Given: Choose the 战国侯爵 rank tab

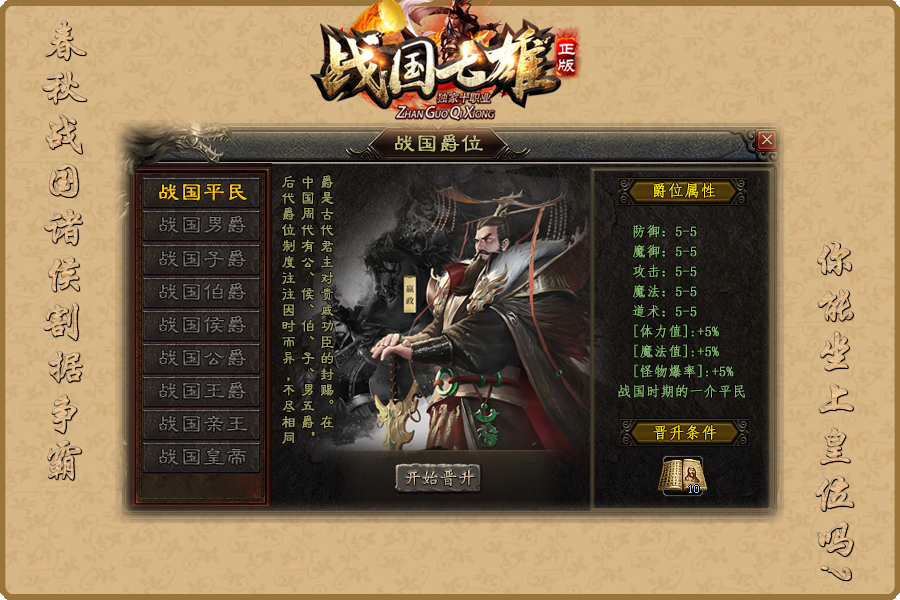Looking at the screenshot, I should [202, 325].
